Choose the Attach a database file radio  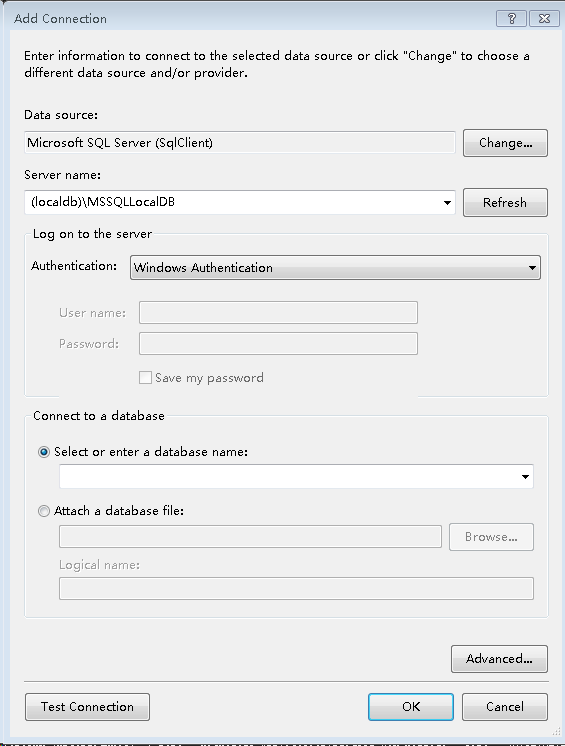44,511
